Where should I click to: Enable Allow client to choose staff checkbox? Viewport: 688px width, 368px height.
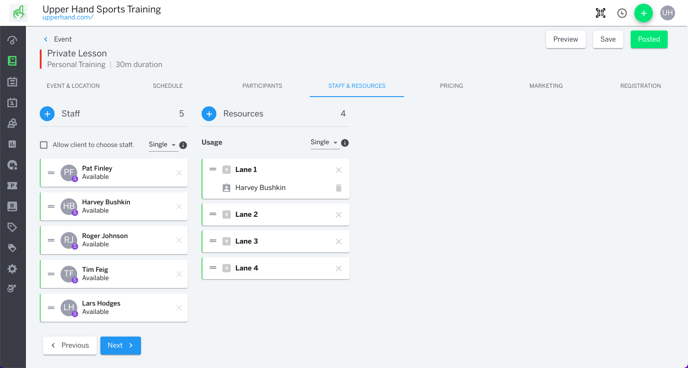43,145
